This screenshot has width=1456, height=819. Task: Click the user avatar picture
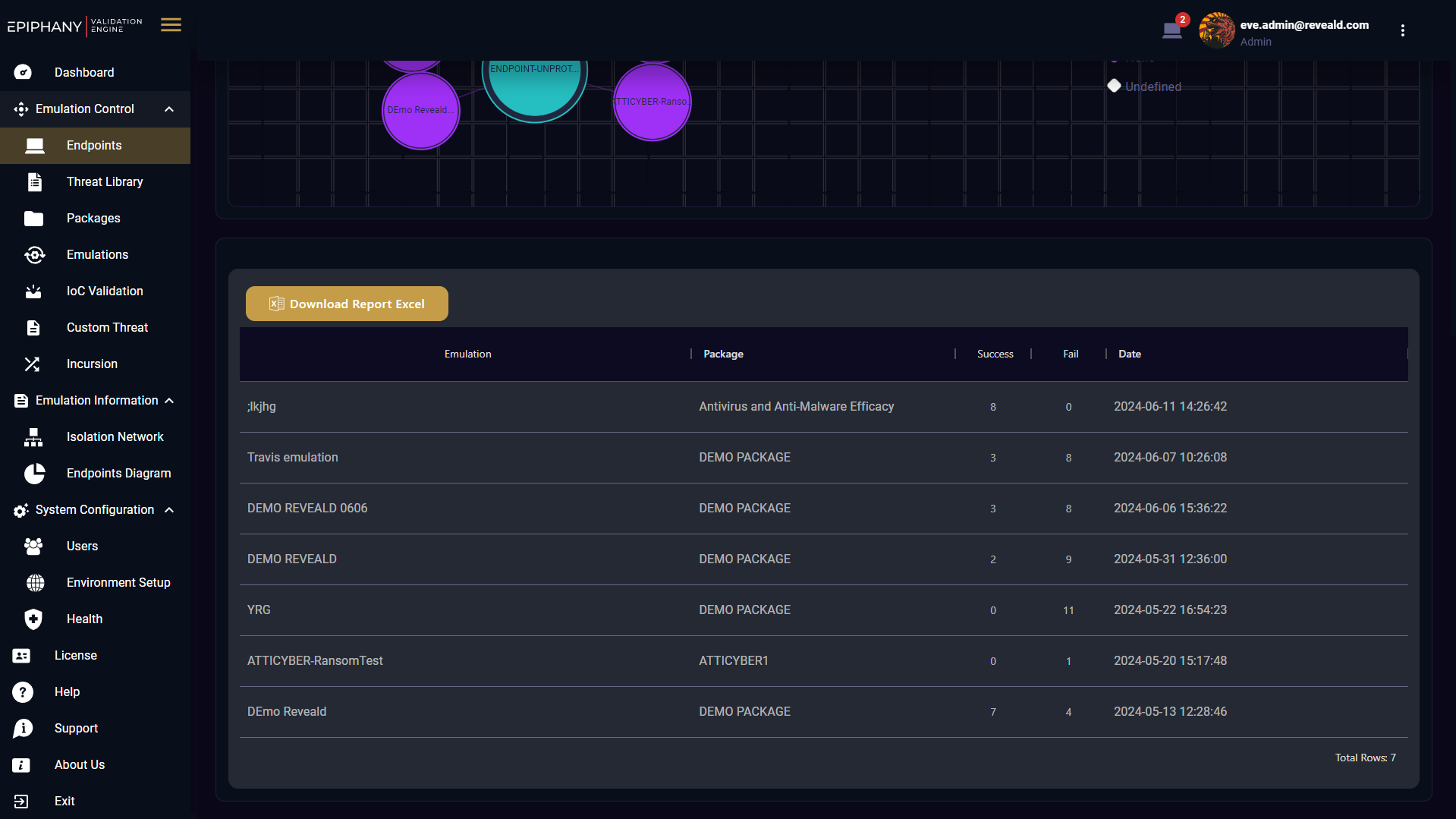tap(1216, 30)
